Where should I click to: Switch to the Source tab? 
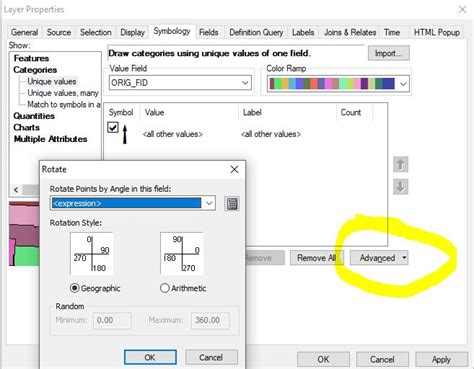(x=59, y=32)
